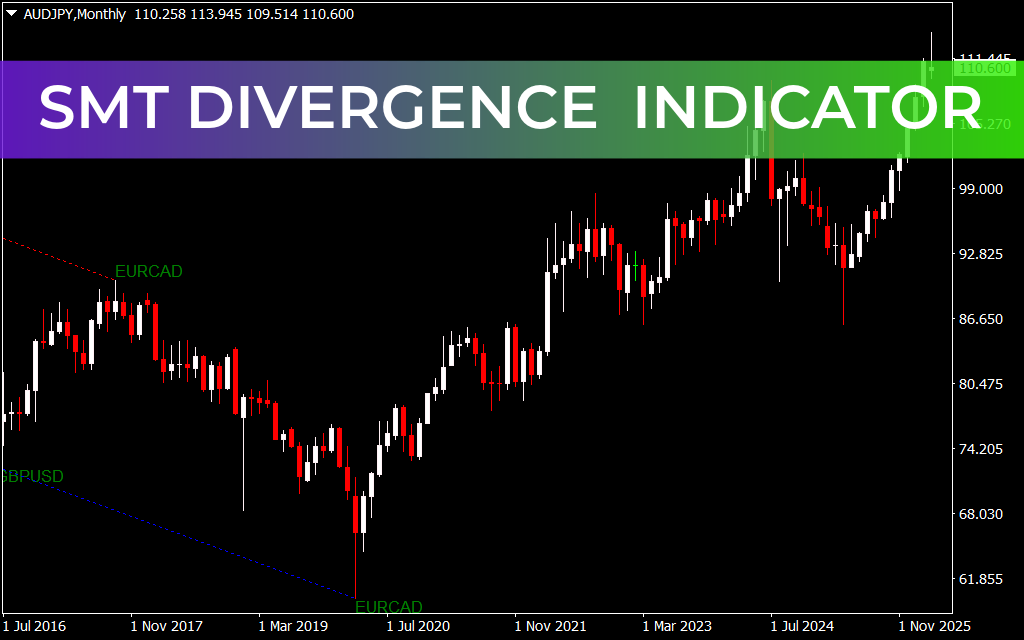Toggle the lower EURCAD label near the bottom
1024x640 pixels.
tap(391, 606)
